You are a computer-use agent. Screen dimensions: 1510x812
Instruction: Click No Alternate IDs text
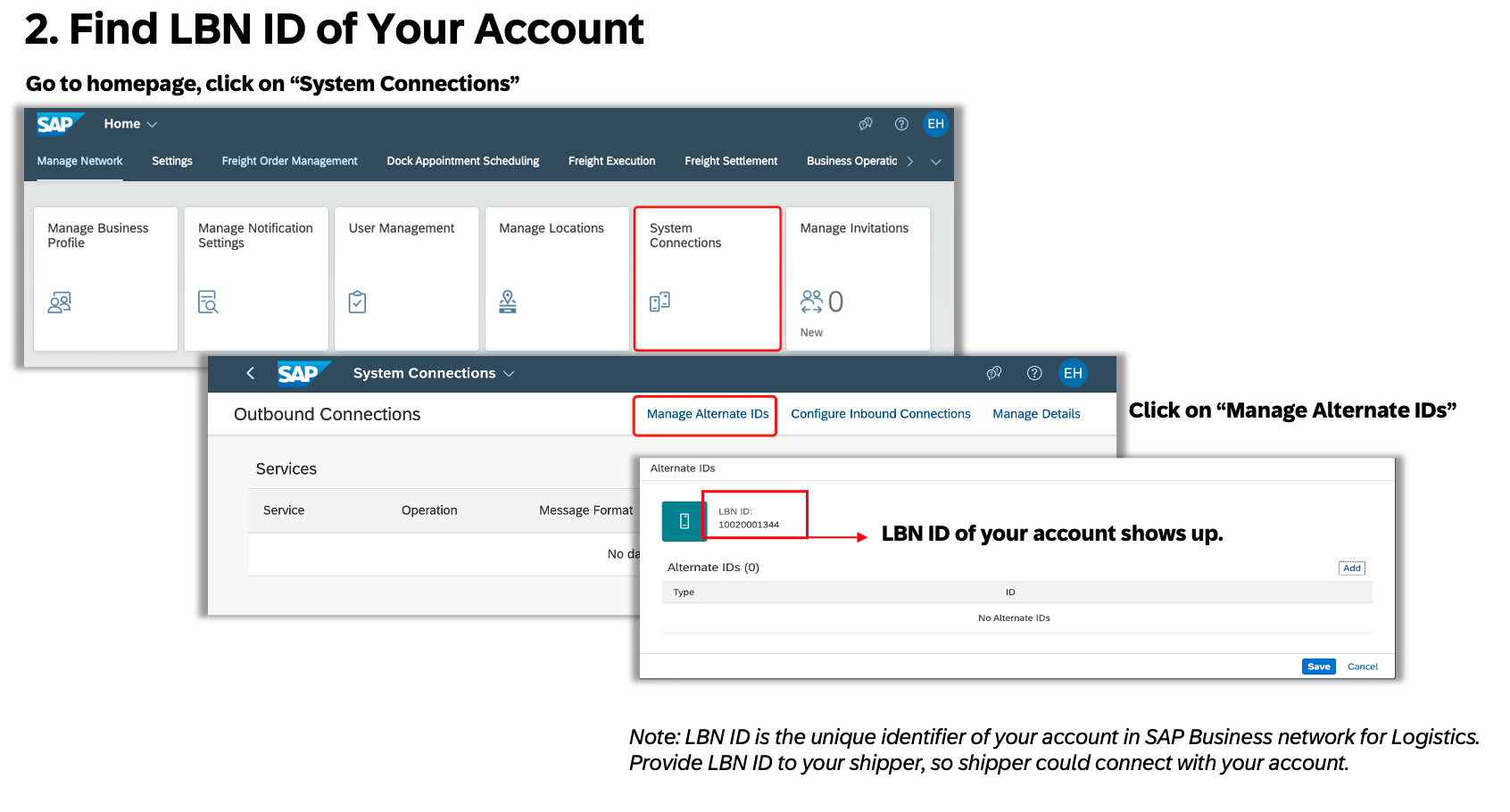pyautogui.click(x=1014, y=618)
